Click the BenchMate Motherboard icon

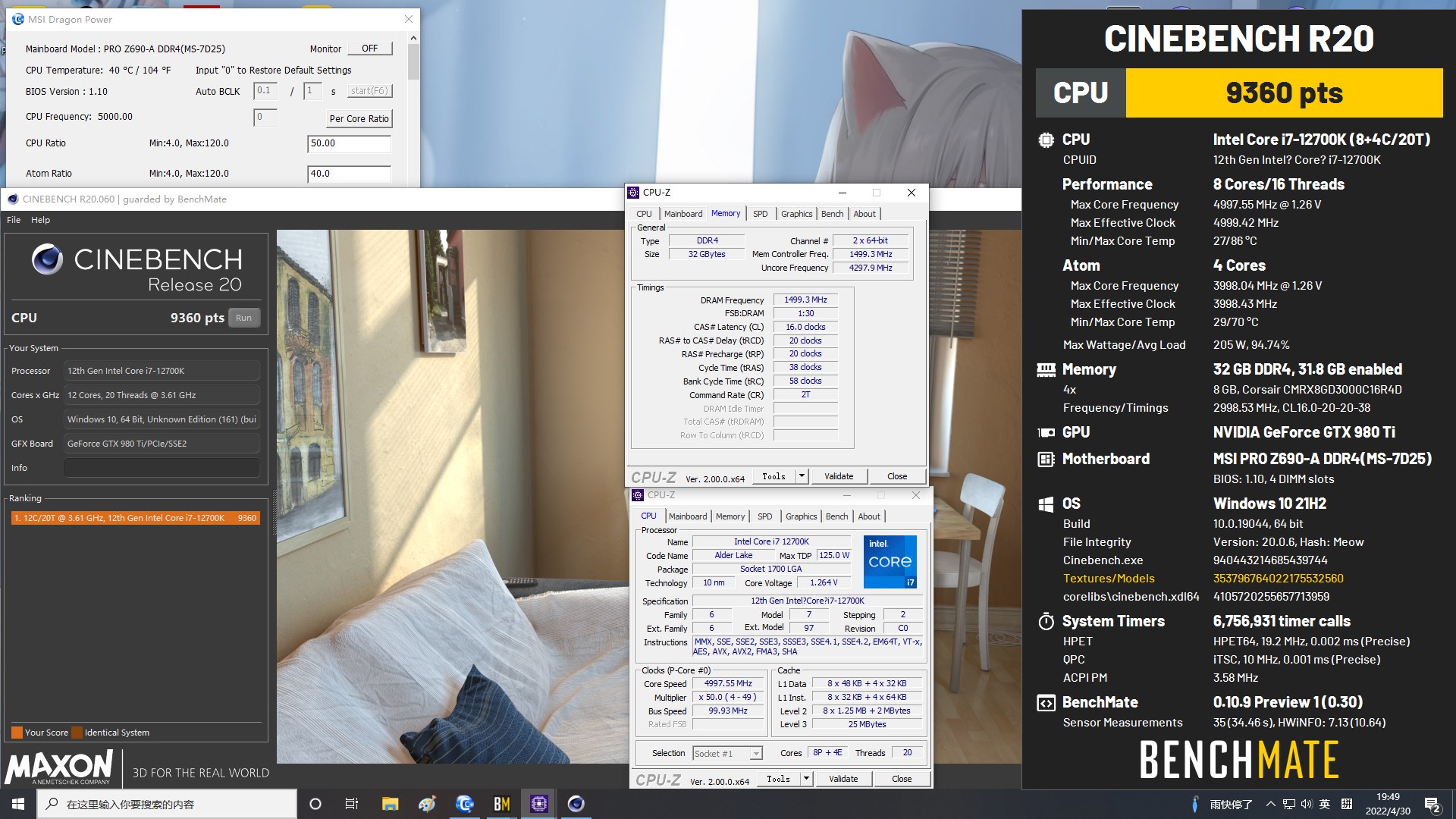(1046, 459)
